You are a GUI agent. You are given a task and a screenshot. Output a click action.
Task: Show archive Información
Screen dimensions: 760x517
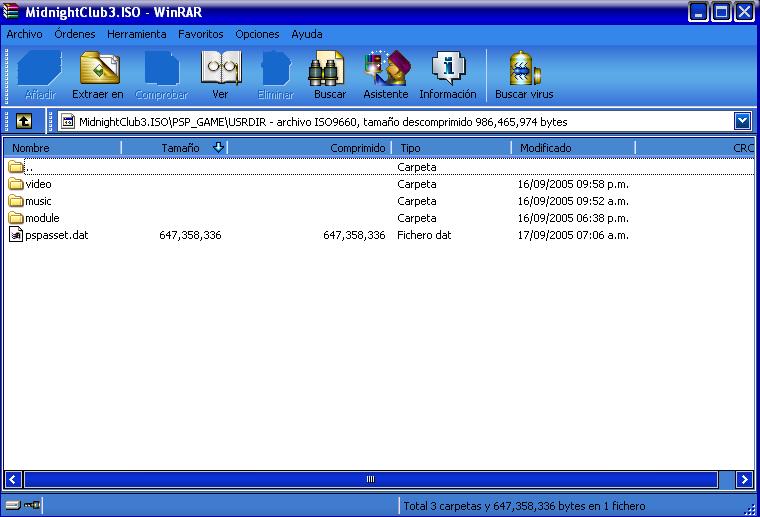click(447, 75)
